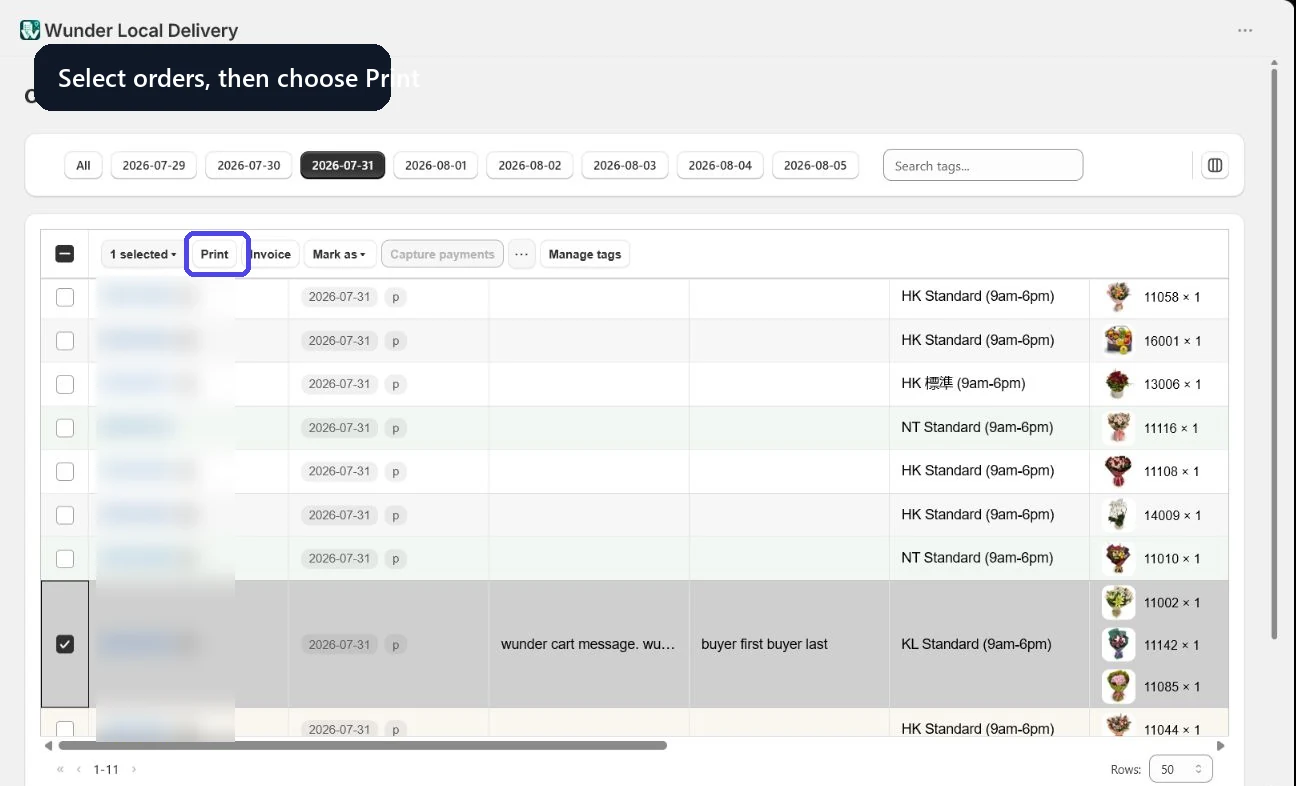
Task: Go to first page of results
Action: (60, 769)
